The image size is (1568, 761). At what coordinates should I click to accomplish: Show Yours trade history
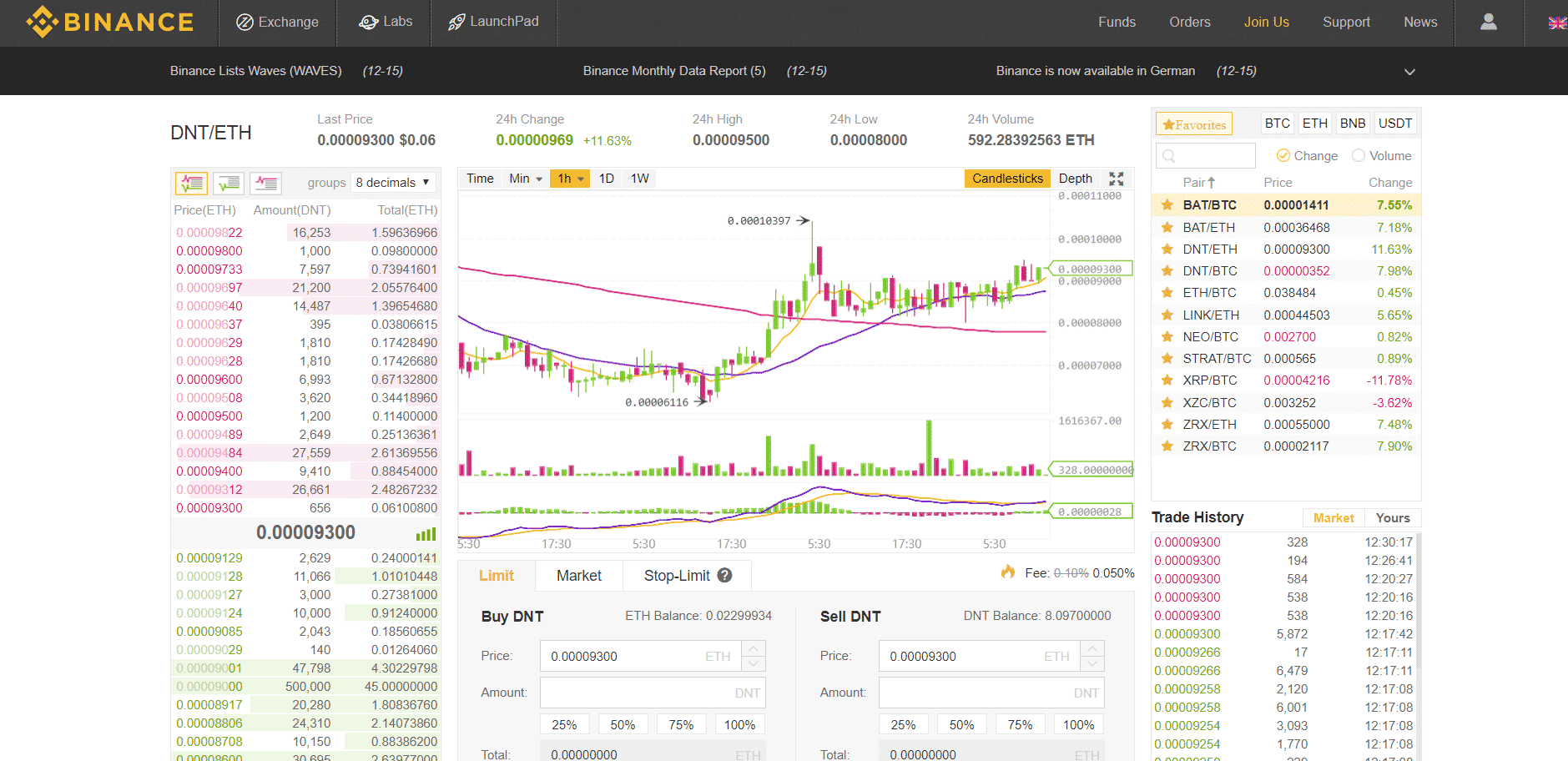(x=1393, y=518)
